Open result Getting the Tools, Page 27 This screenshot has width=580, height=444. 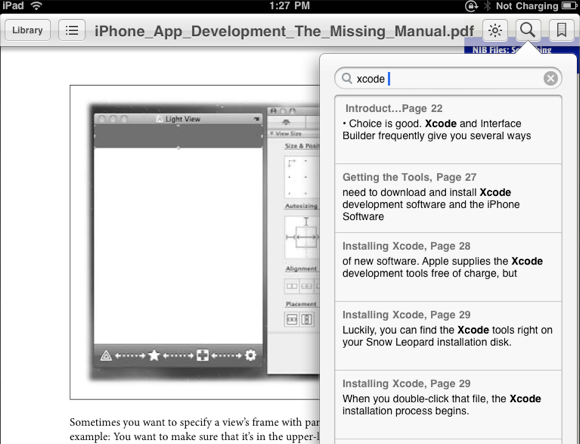point(448,198)
